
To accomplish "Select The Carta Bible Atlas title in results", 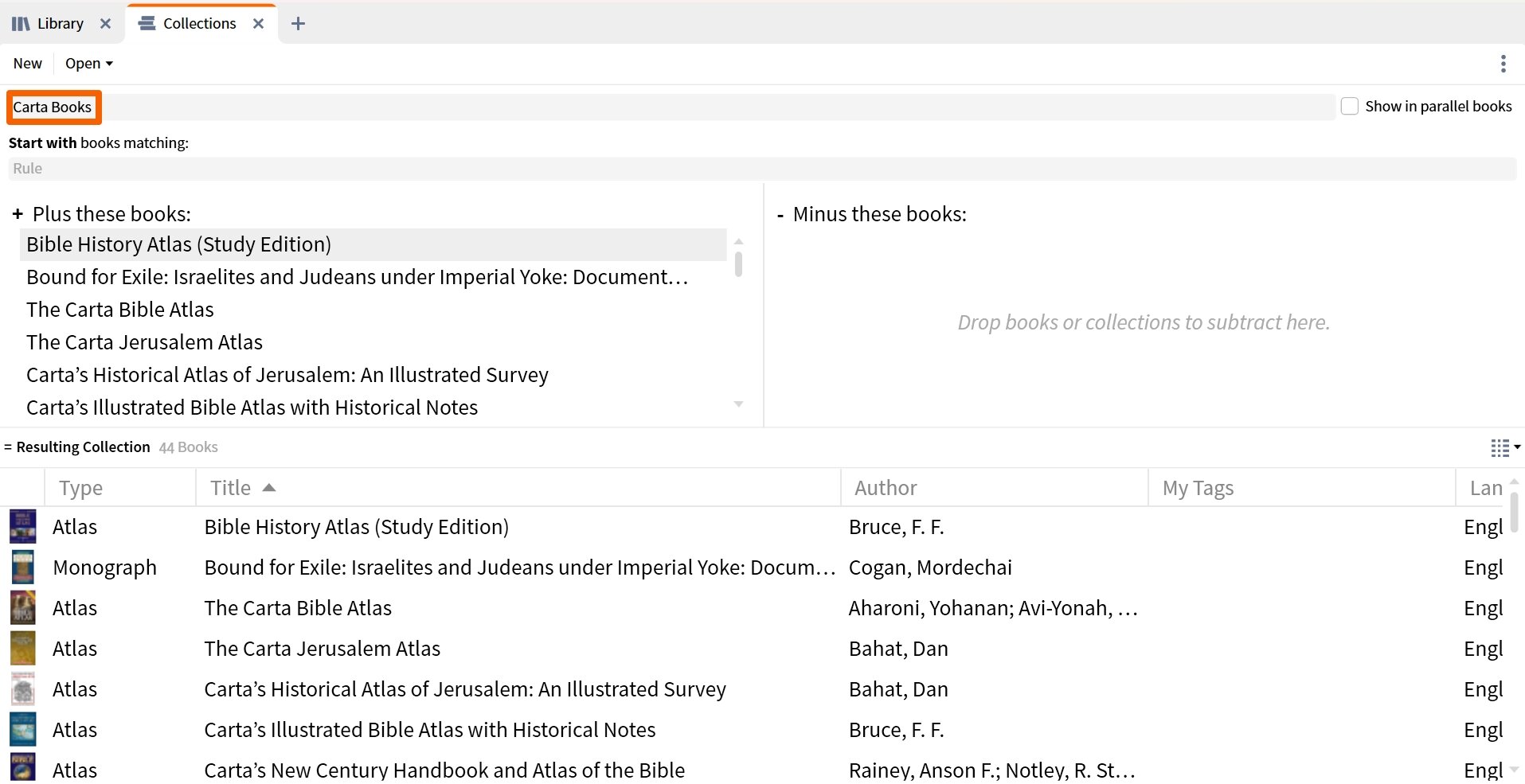I will tap(298, 608).
